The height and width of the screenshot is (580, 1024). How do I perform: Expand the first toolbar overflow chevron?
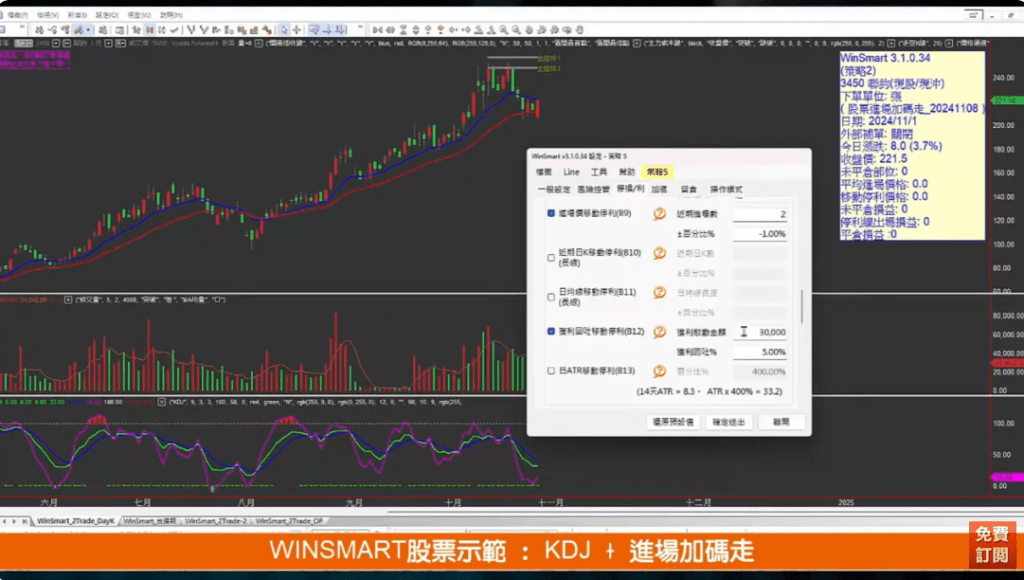22,29
